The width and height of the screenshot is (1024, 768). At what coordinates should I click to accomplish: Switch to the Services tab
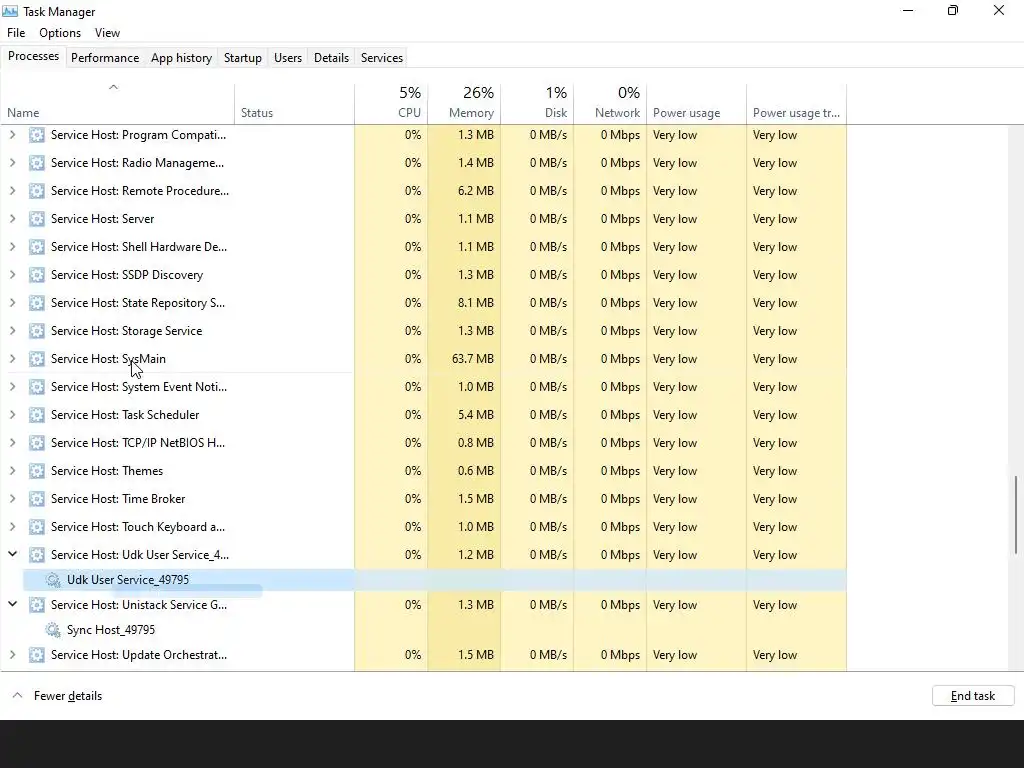[x=382, y=57]
